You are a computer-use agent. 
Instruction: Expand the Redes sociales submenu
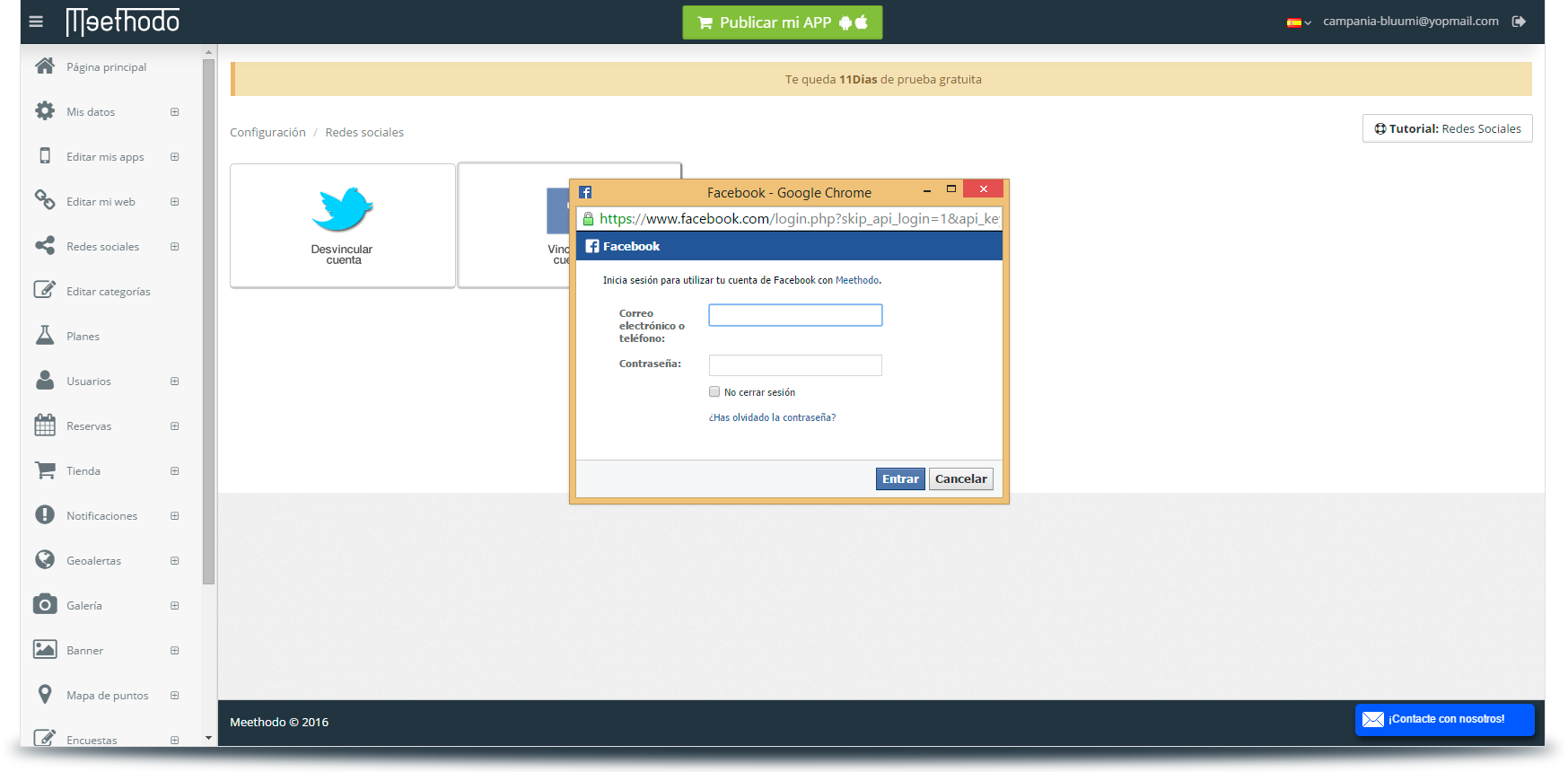pyautogui.click(x=175, y=247)
